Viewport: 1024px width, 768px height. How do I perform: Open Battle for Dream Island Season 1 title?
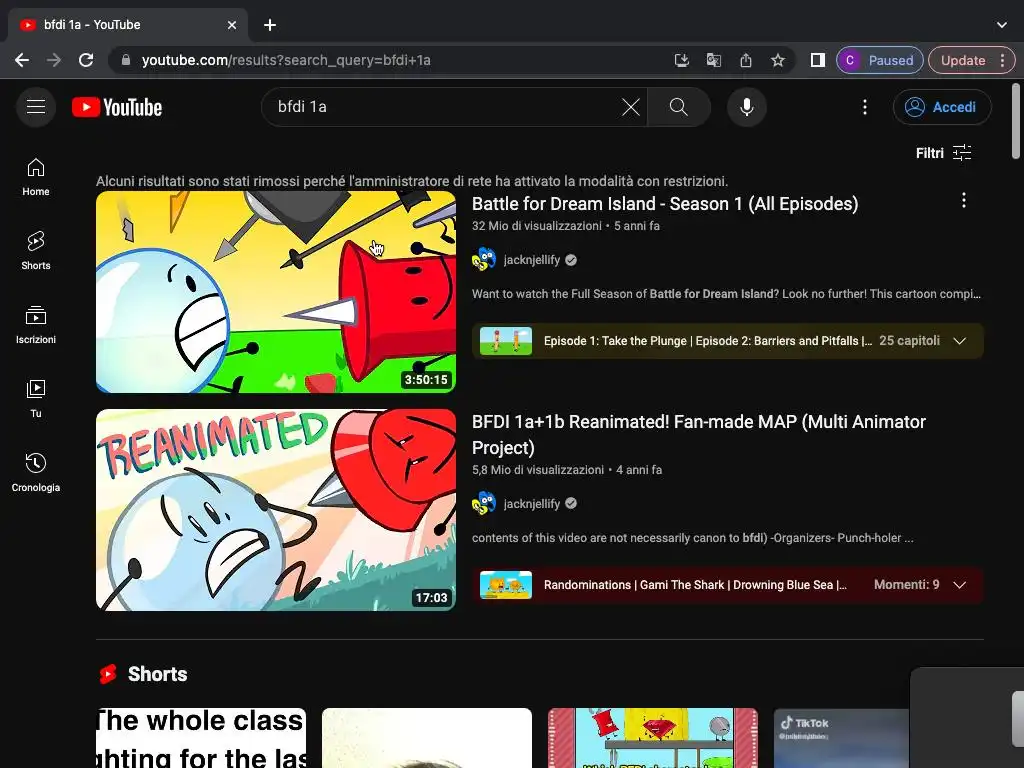[x=665, y=204]
